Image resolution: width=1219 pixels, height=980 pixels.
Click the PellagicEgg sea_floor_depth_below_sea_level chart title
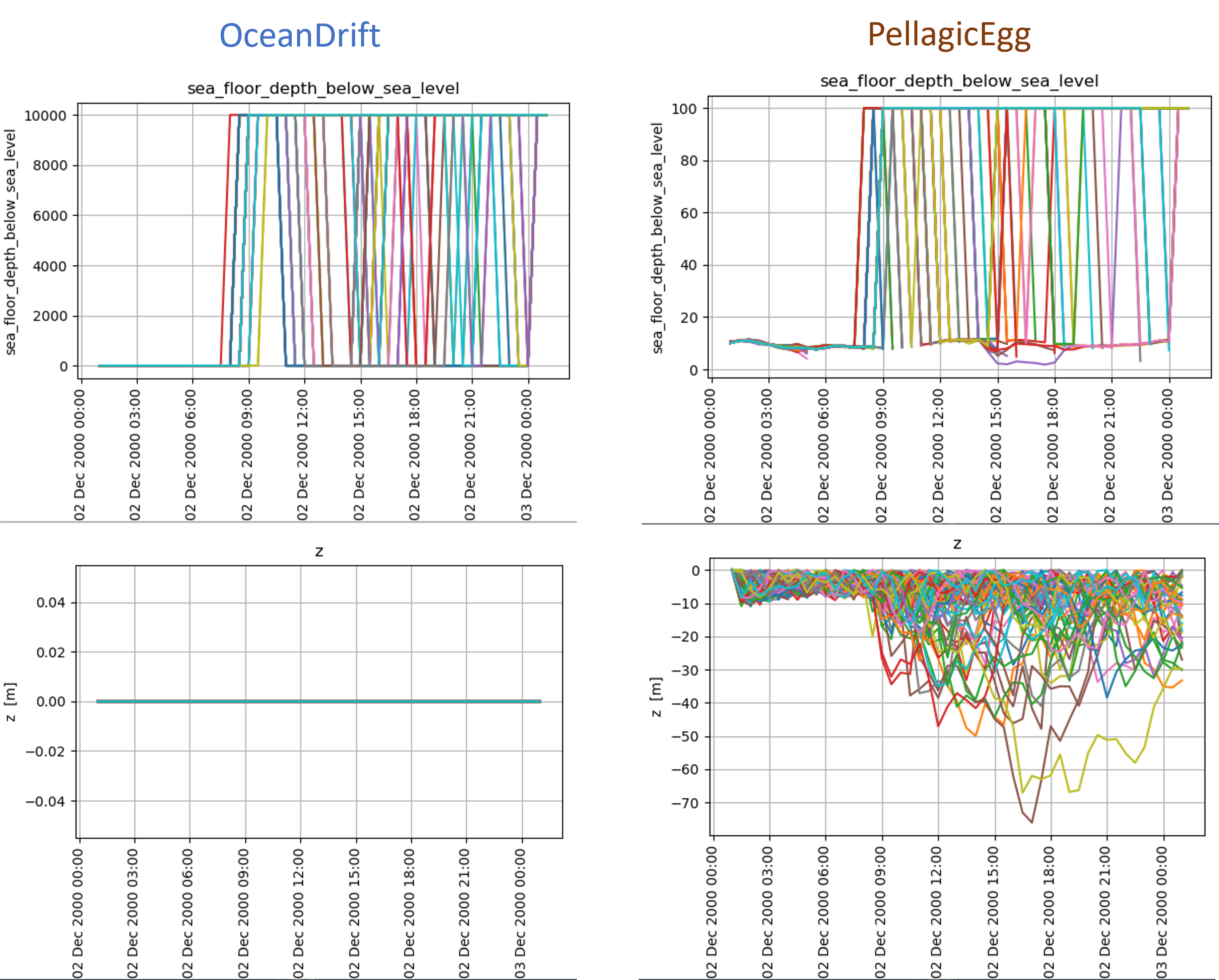coord(959,81)
